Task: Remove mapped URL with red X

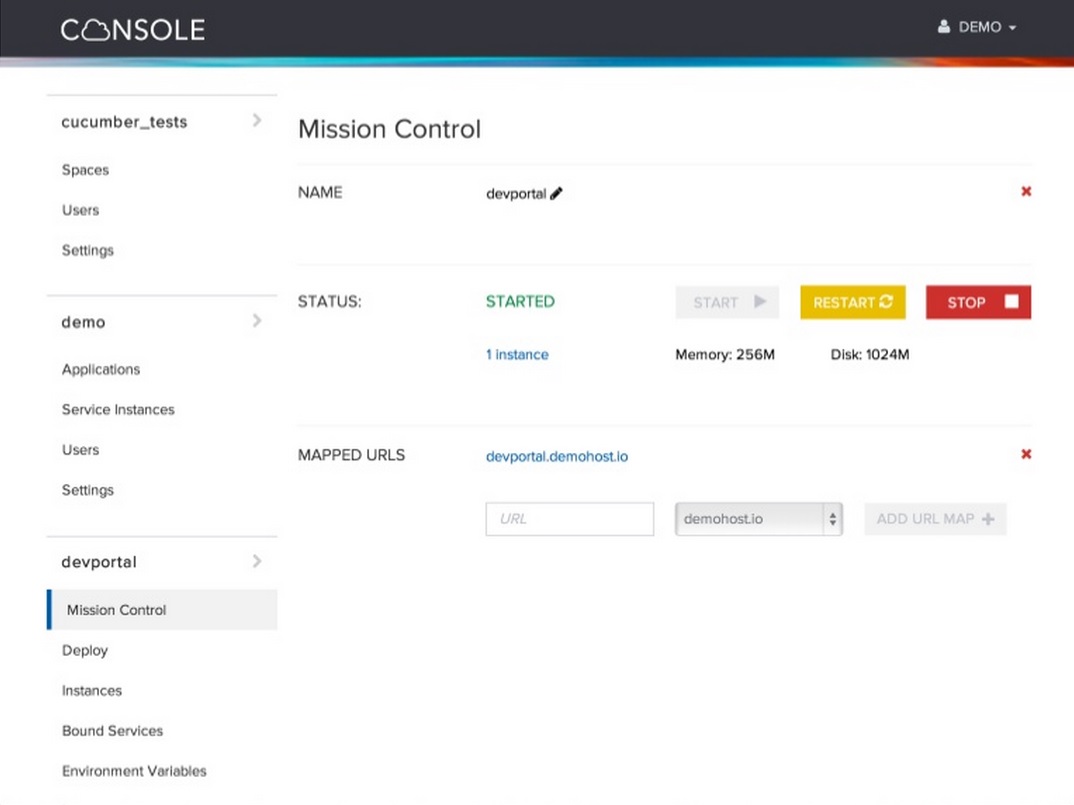Action: click(1026, 454)
